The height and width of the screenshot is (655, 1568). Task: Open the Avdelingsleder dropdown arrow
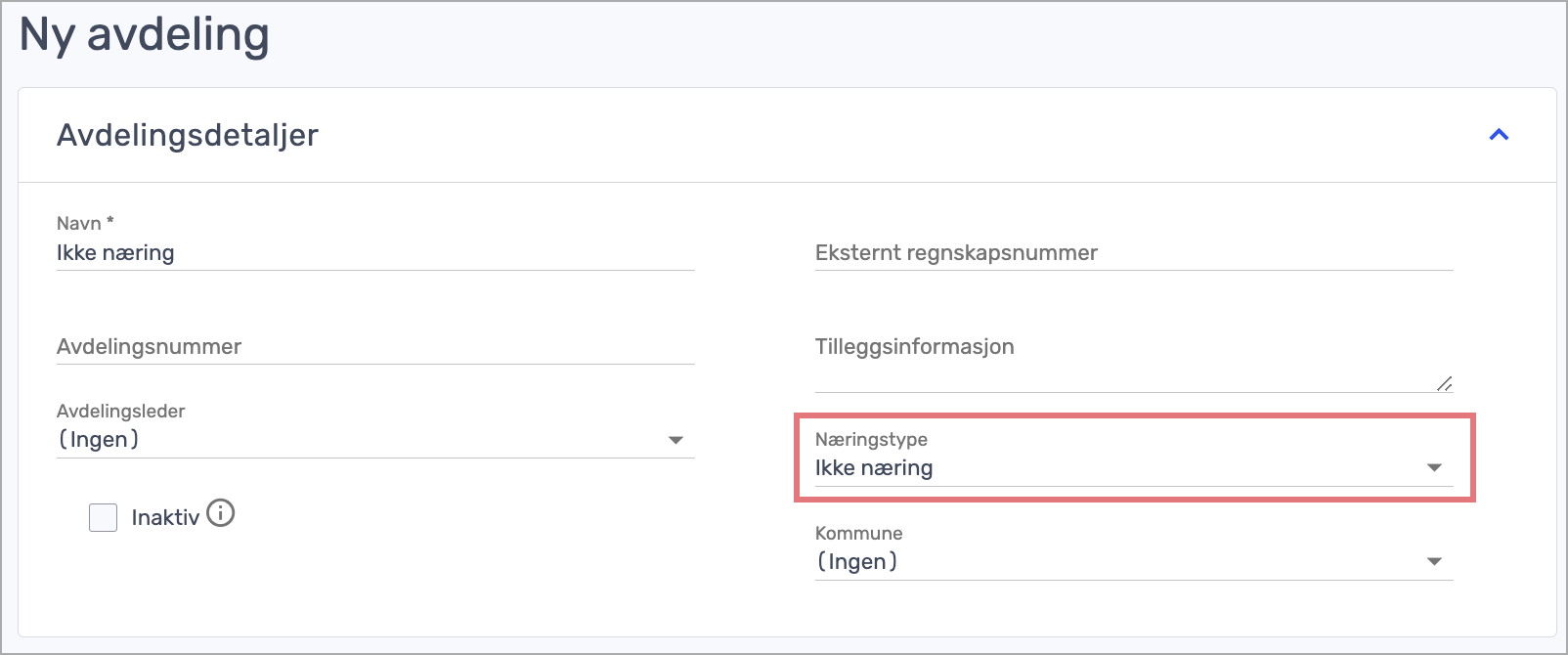point(675,440)
